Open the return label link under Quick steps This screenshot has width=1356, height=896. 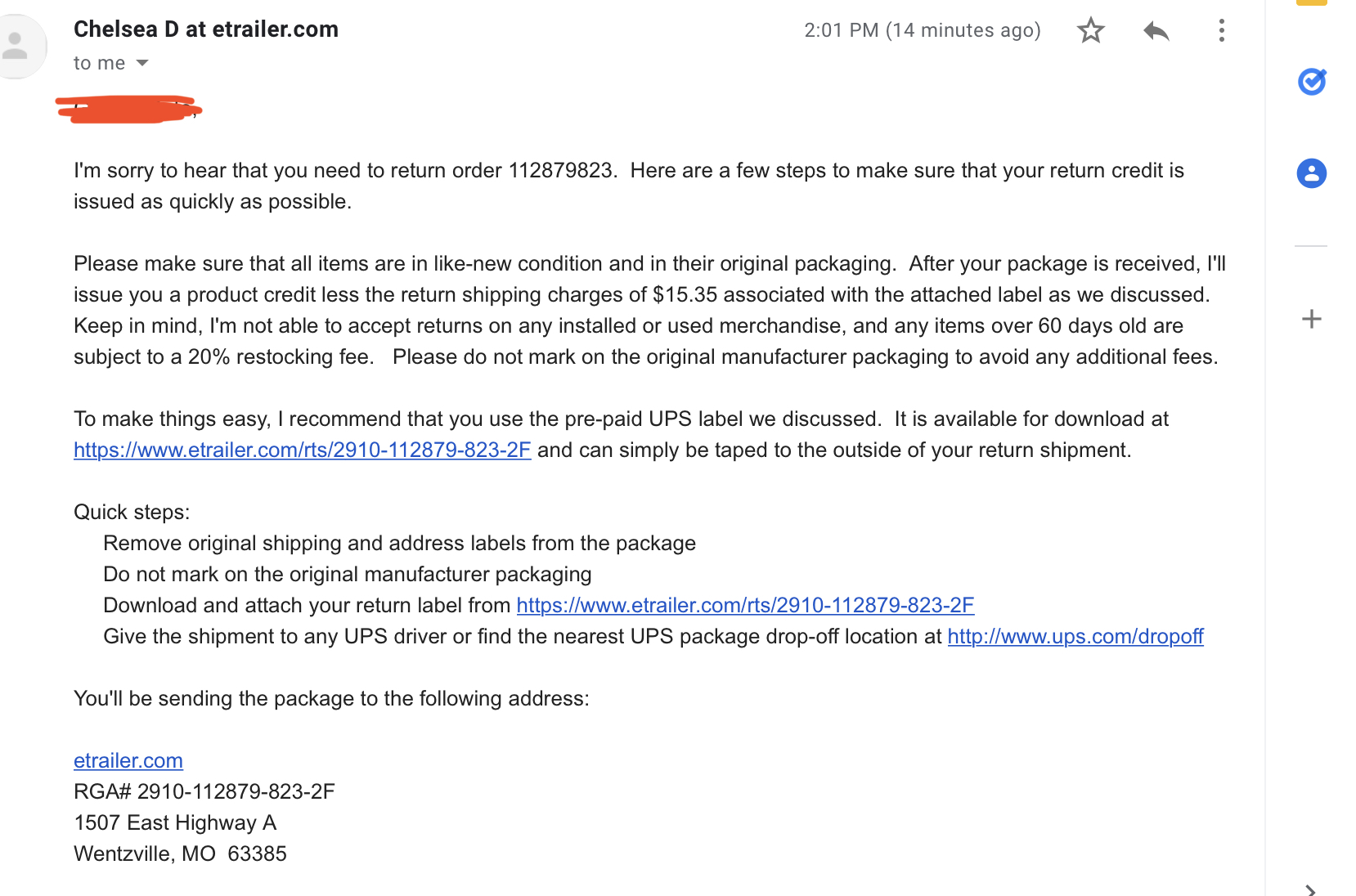tap(745, 606)
